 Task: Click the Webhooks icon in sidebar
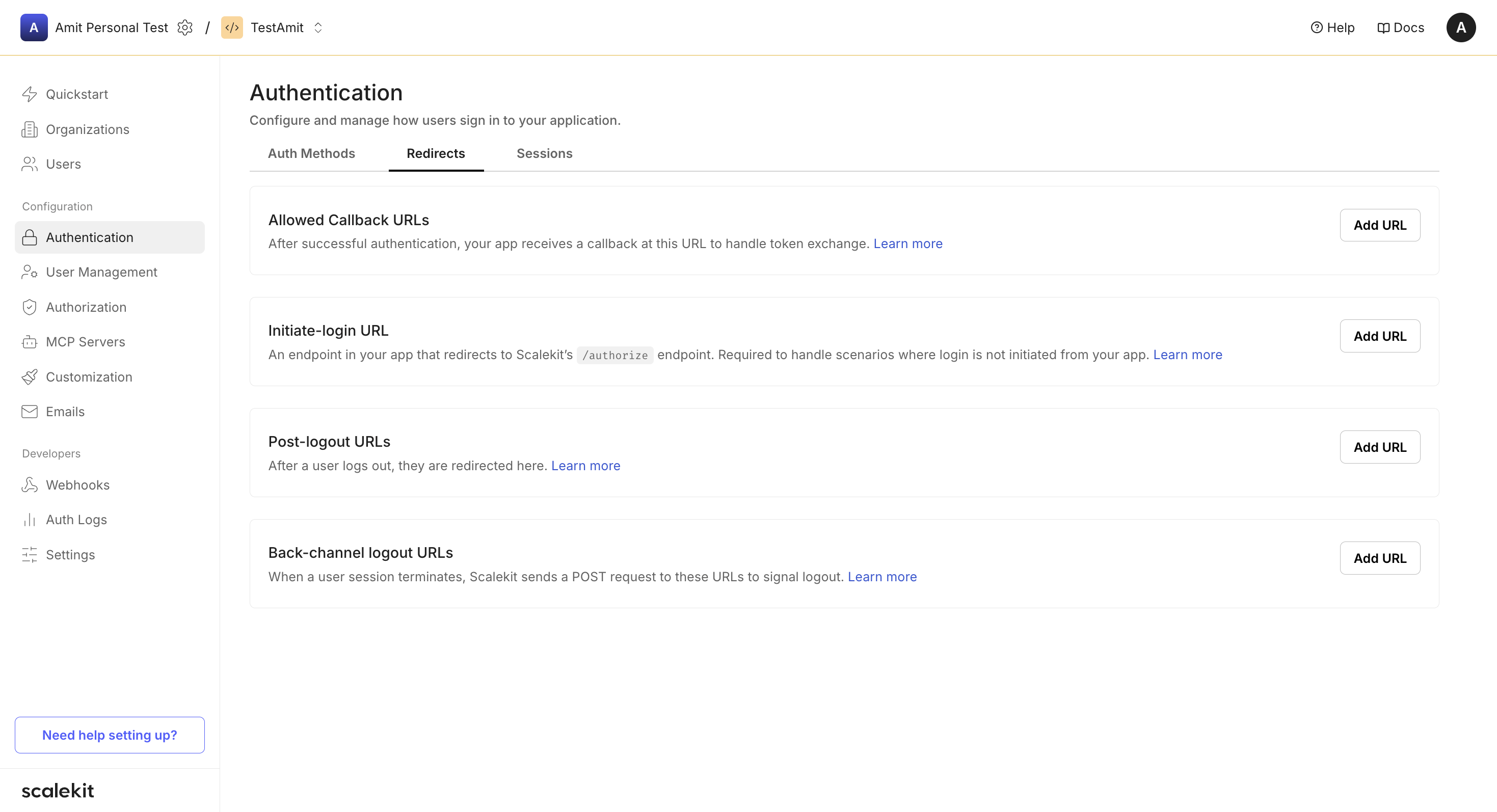click(30, 484)
